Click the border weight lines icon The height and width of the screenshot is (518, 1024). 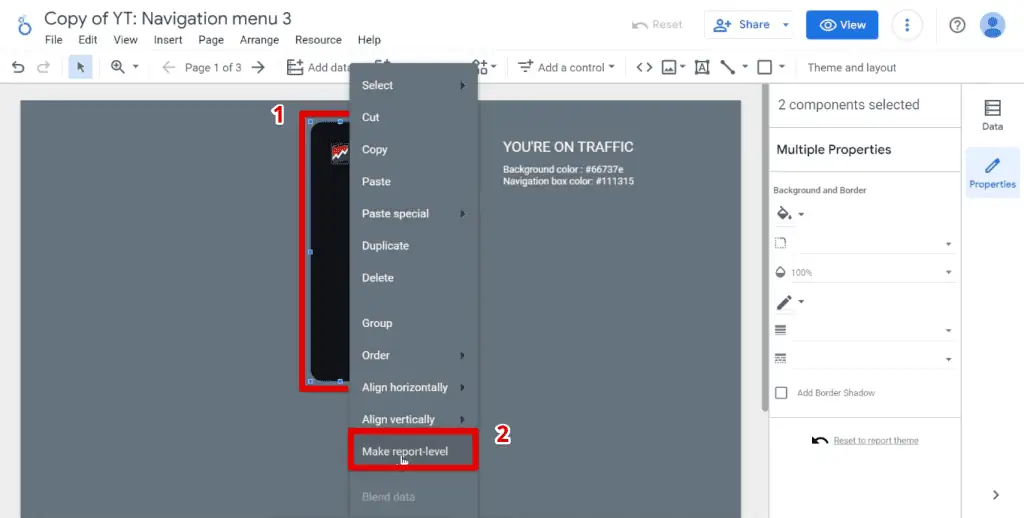click(780, 330)
